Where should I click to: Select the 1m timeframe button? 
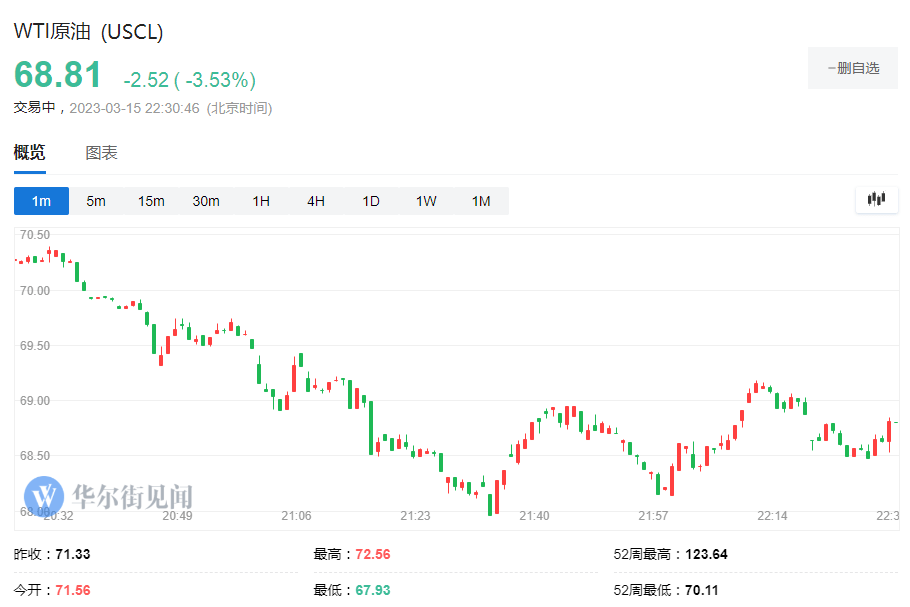coord(41,200)
